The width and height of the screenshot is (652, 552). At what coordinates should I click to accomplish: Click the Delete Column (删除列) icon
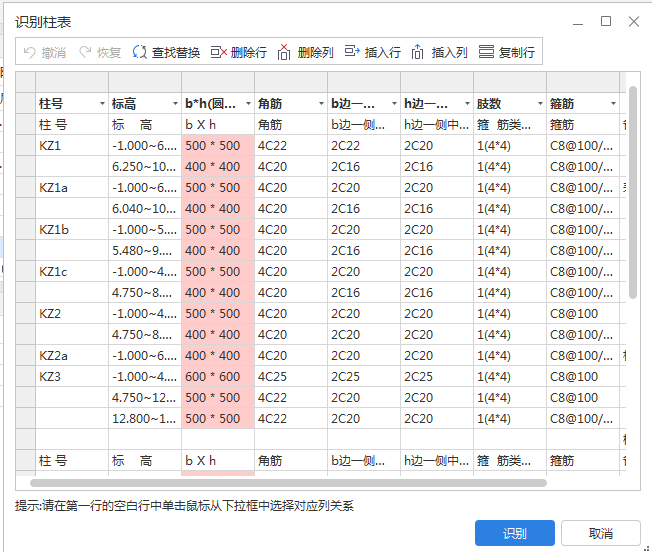[x=284, y=52]
